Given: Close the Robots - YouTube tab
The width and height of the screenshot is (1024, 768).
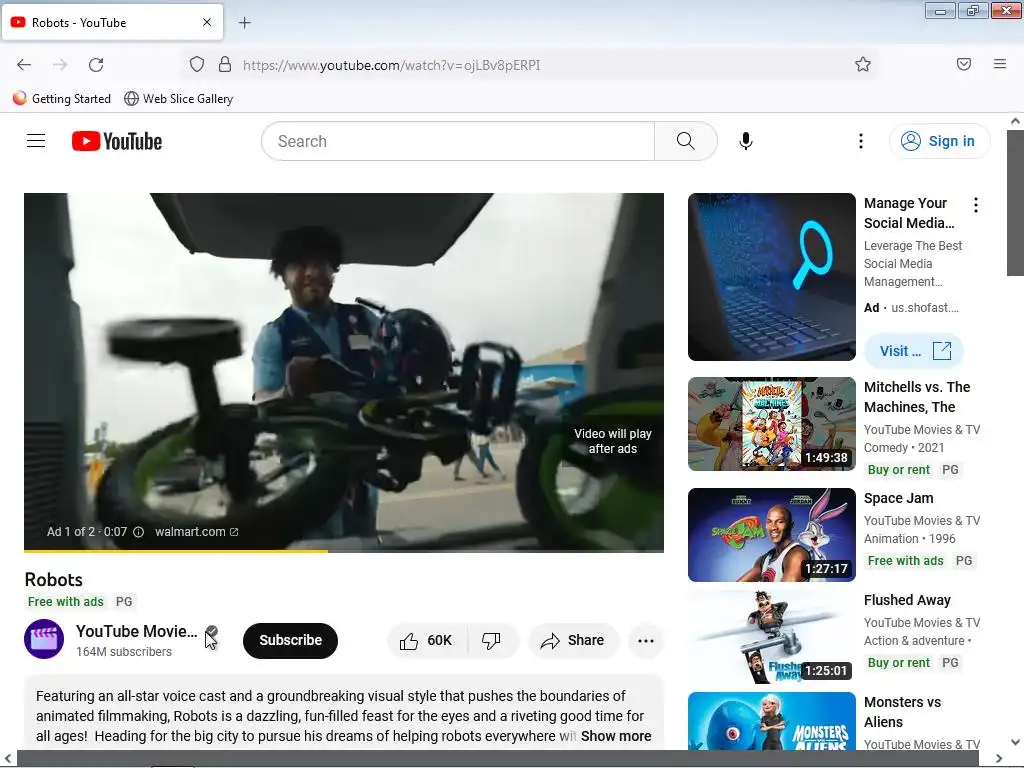Looking at the screenshot, I should click(207, 22).
